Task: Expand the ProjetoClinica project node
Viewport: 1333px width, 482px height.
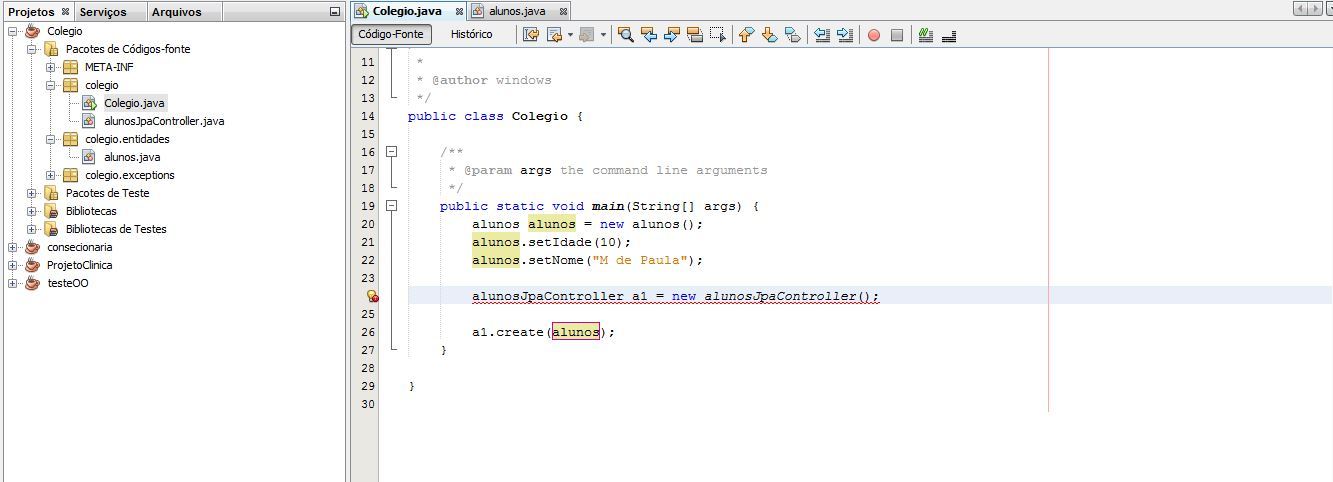Action: (x=12, y=265)
